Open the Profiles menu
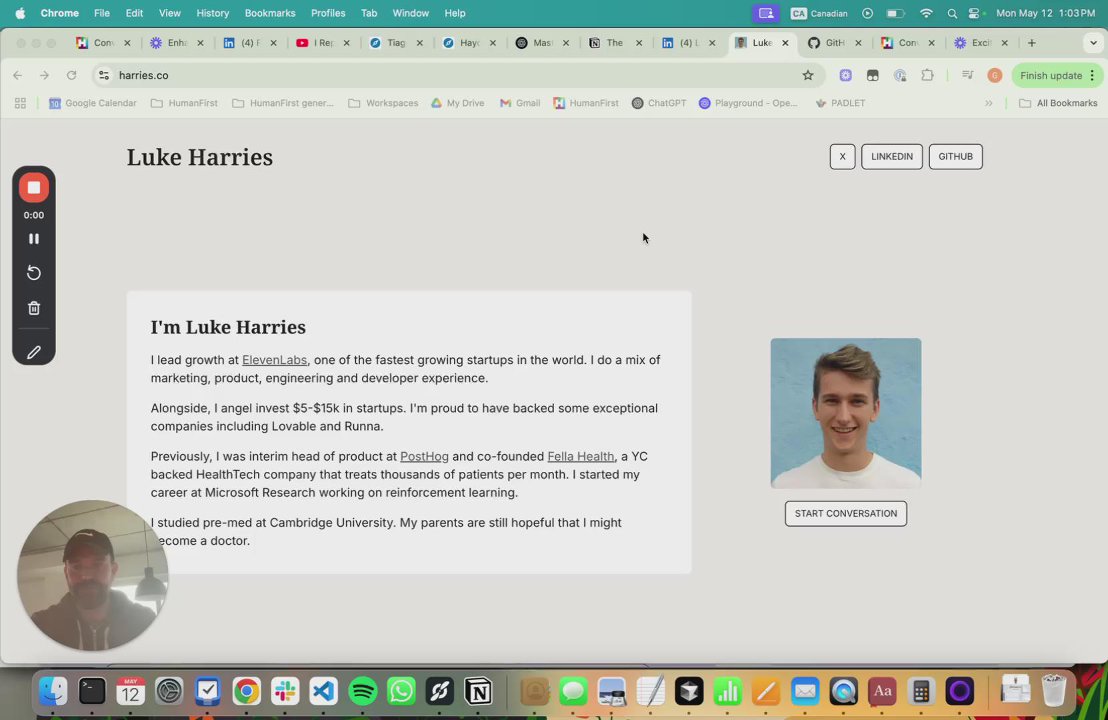Viewport: 1108px width, 720px height. [328, 13]
